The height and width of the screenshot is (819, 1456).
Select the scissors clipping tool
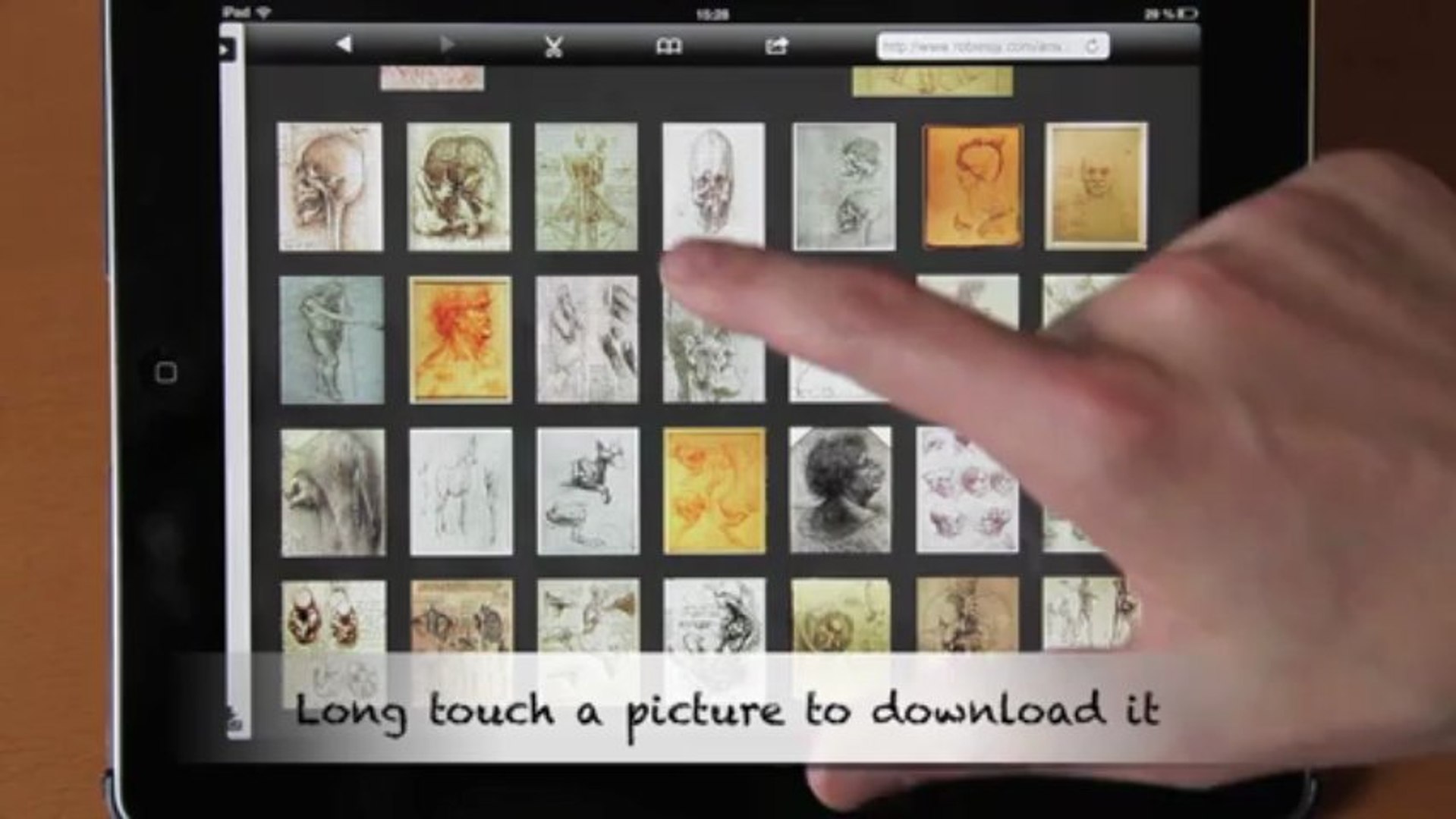coord(554,47)
